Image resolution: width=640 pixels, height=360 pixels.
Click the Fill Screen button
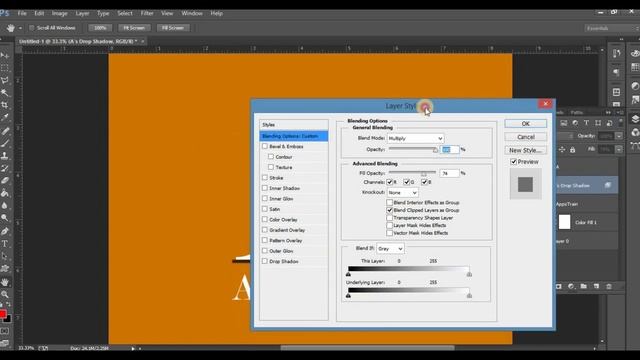173,28
